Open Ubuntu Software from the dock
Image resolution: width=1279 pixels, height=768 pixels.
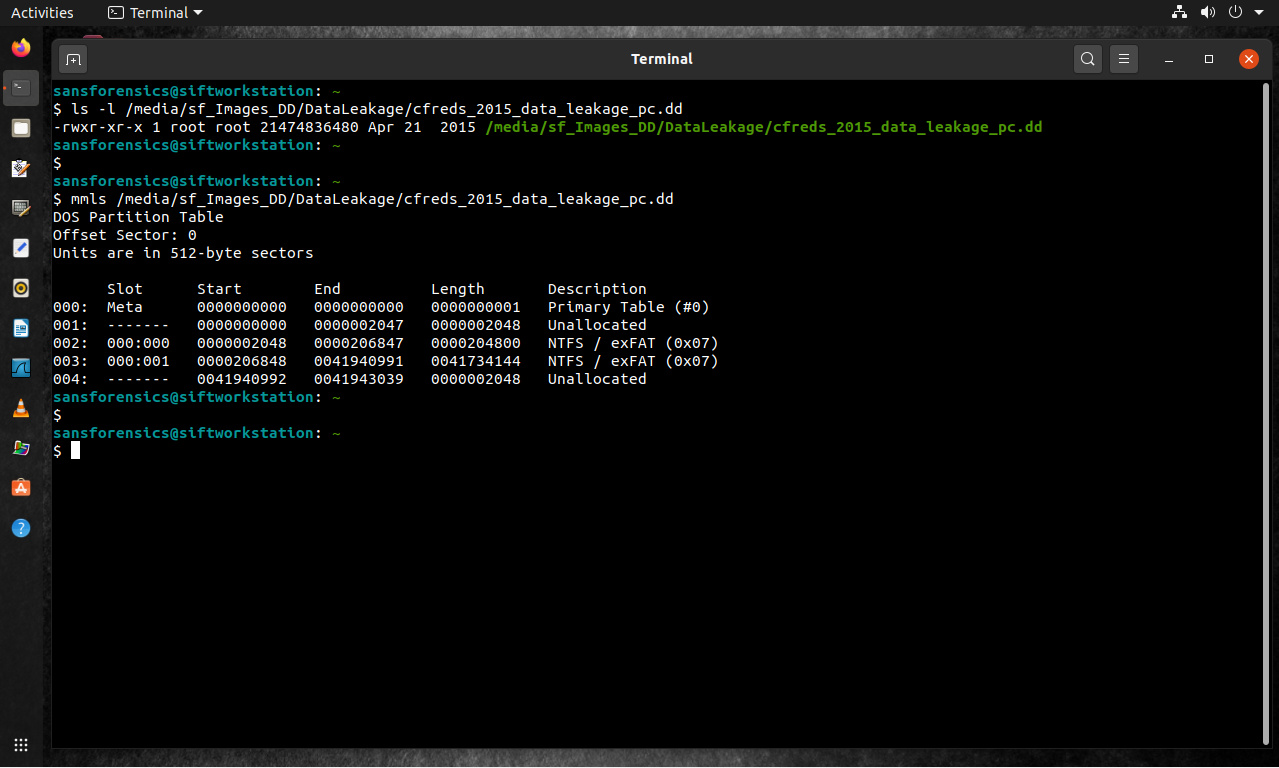click(x=21, y=487)
